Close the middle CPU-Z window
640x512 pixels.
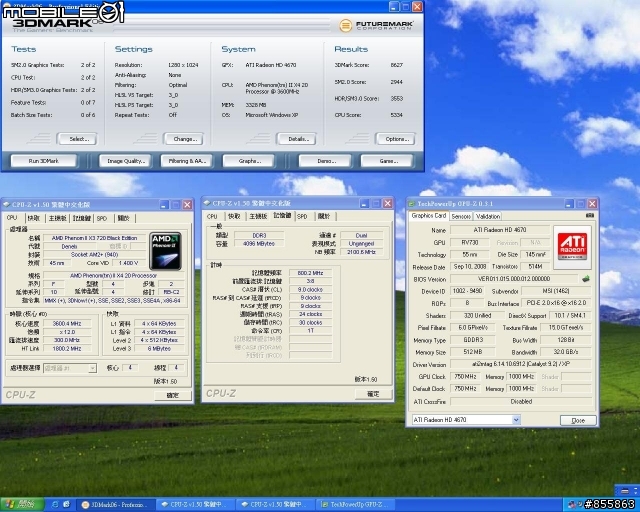387,203
